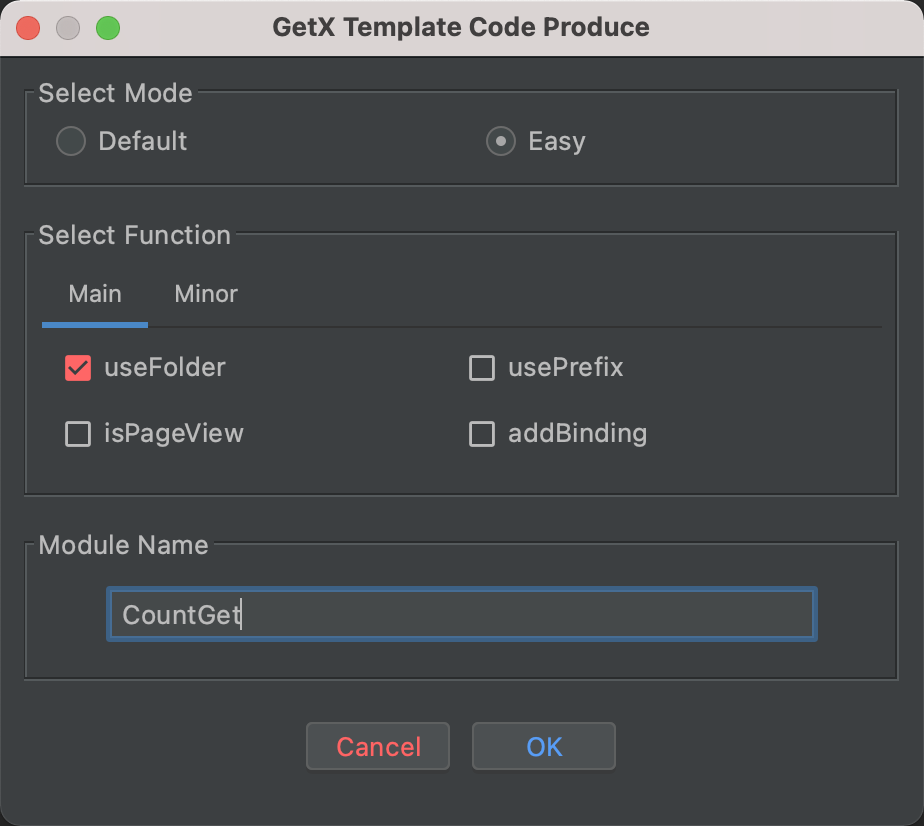Click the Select Function group heading

134,235
